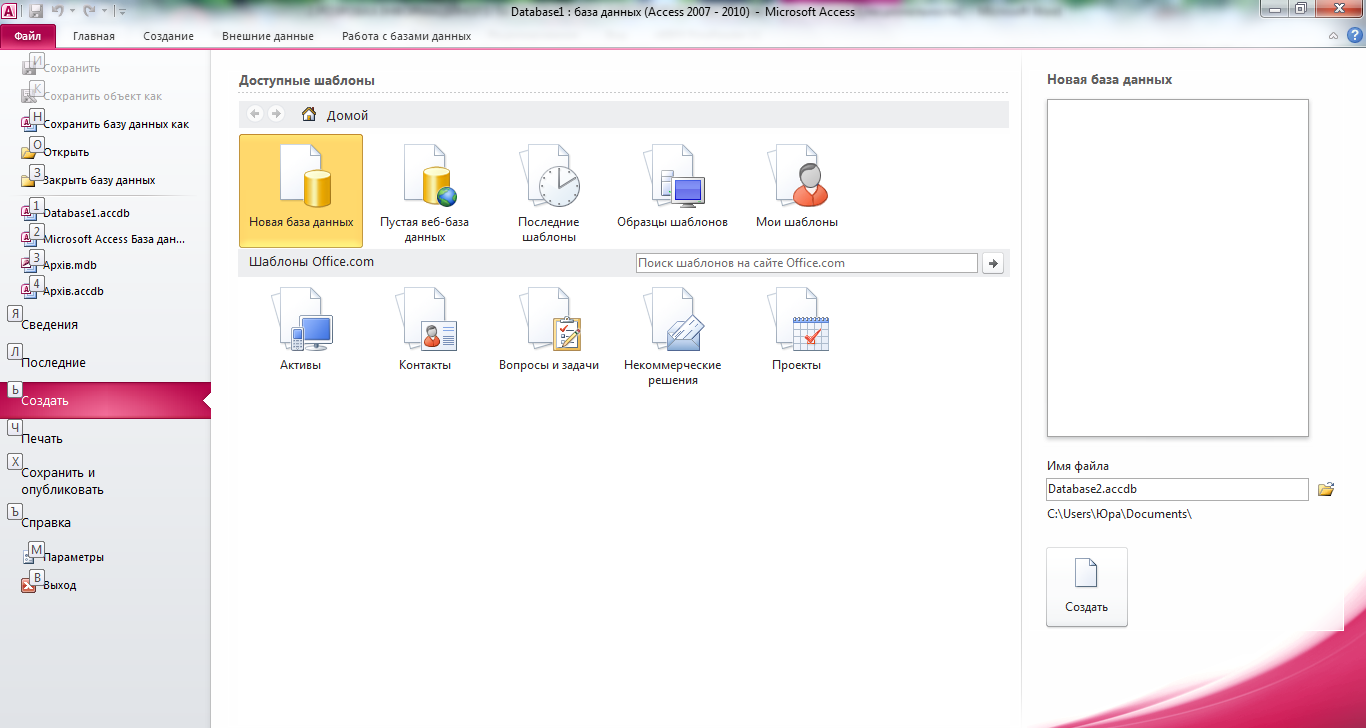
Task: Click Save icon in Quick Access Toolbar
Action: [36, 11]
